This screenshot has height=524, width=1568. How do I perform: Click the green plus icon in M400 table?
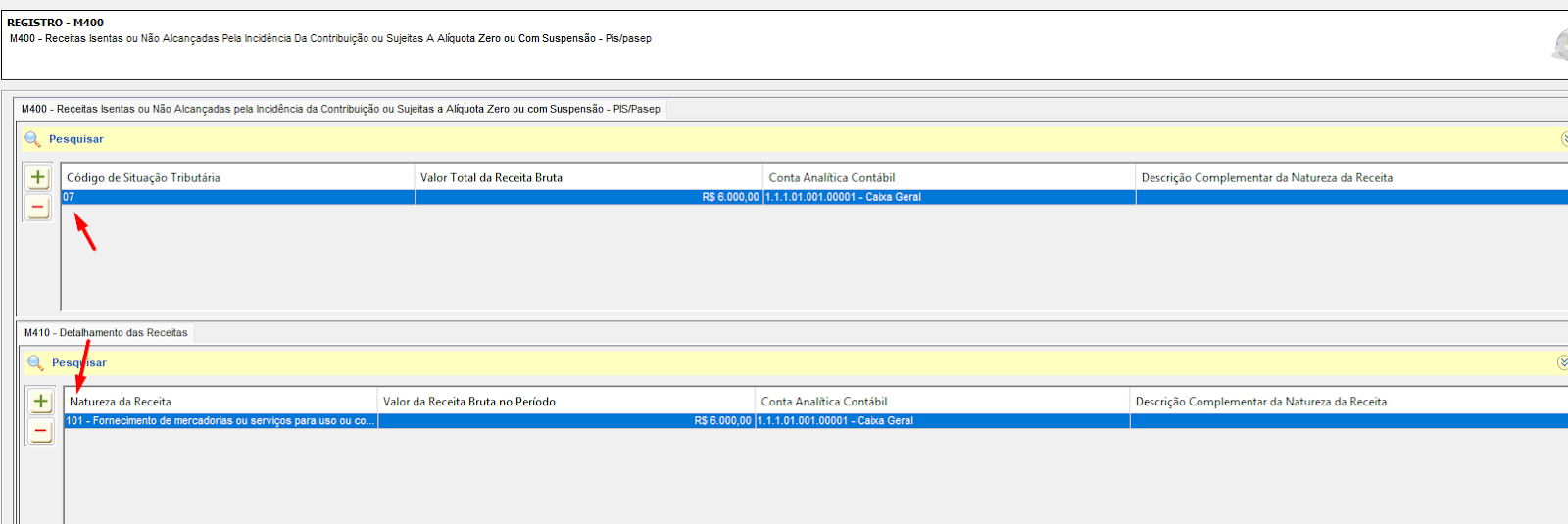37,177
